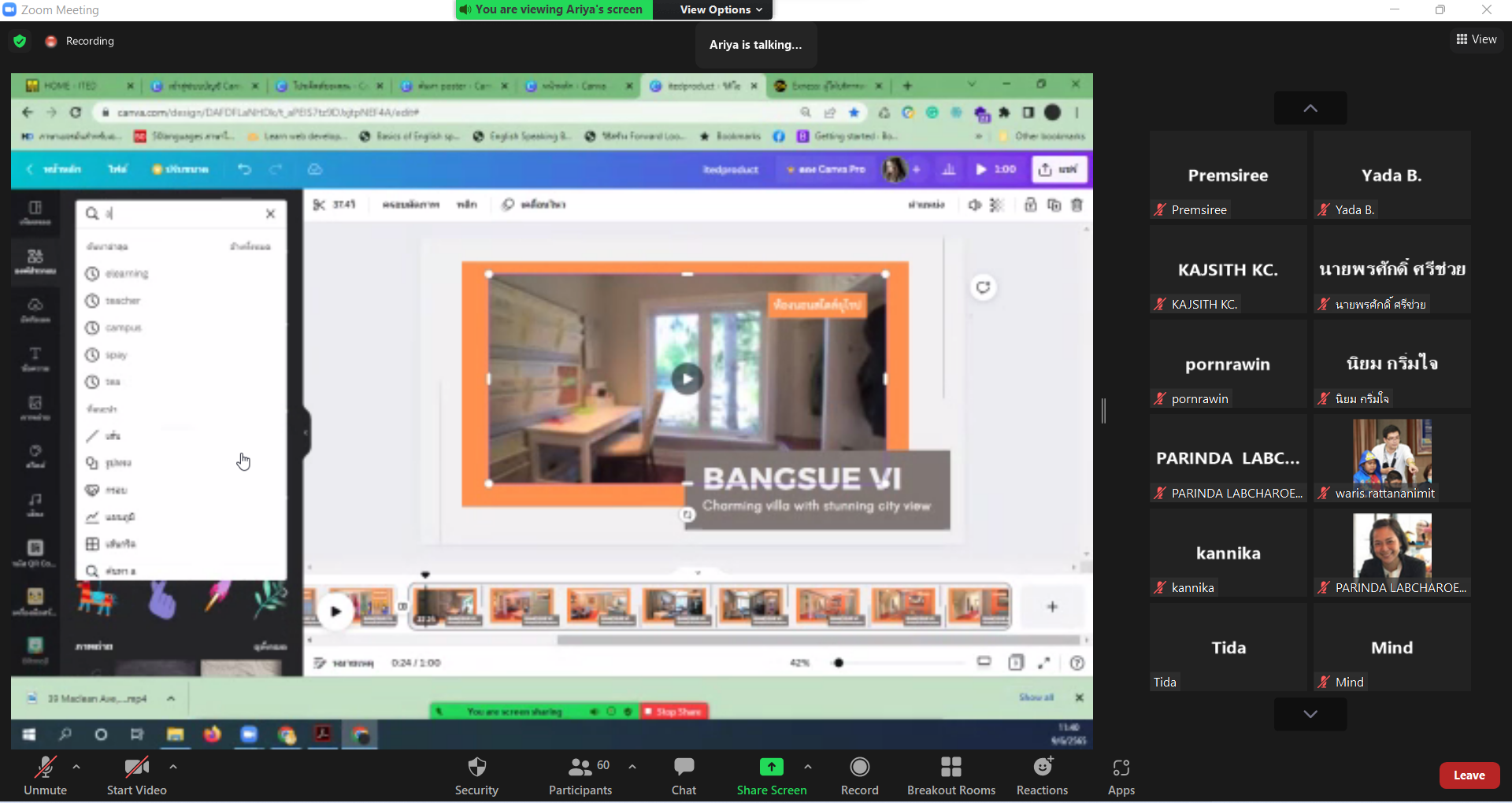
Task: Unmute the microphone in Zoom
Action: (45, 775)
